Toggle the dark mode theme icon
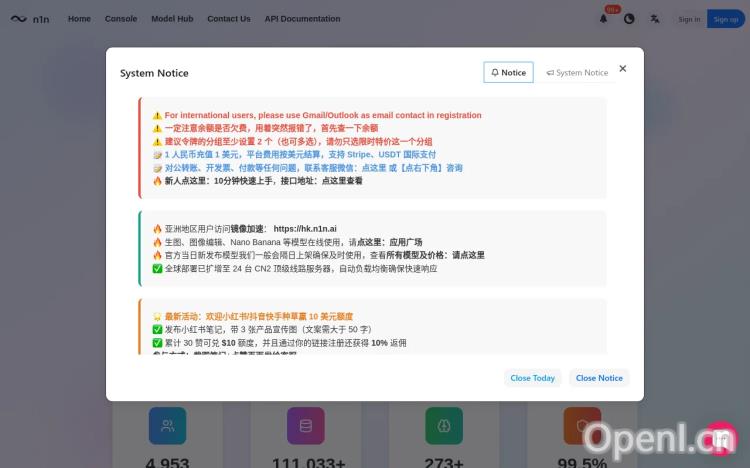This screenshot has width=750, height=468. click(x=629, y=19)
